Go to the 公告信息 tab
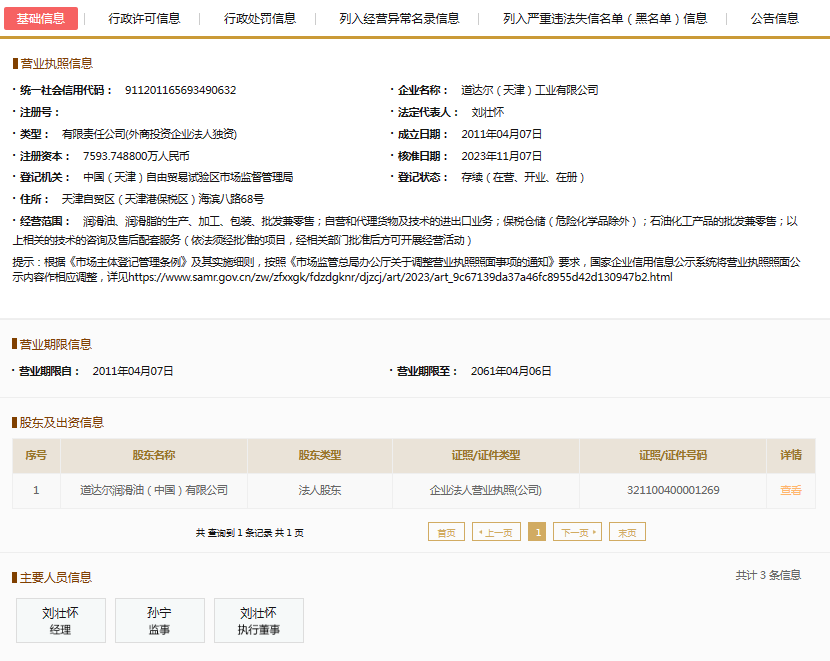This screenshot has height=661, width=830. click(x=774, y=19)
